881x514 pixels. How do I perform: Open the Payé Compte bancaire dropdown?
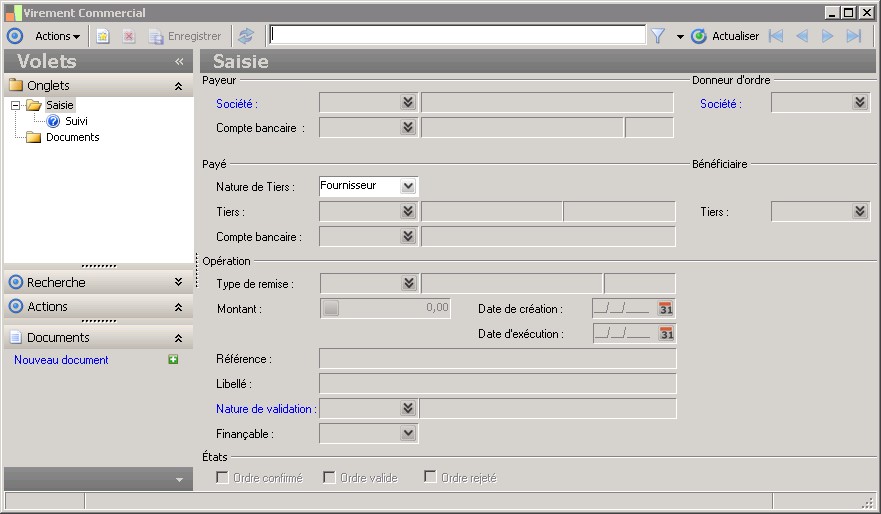coord(408,236)
